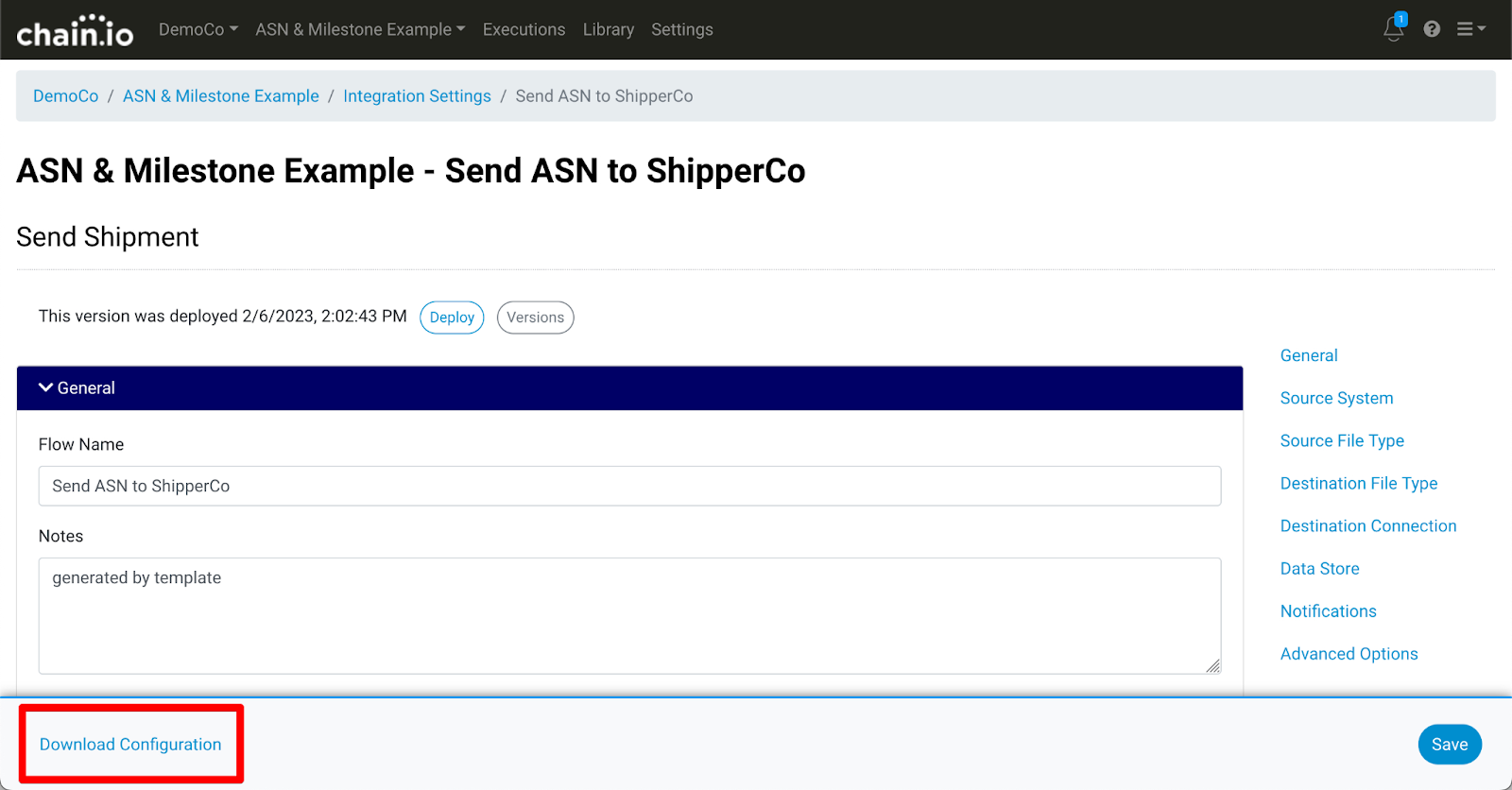Click Integration Settings breadcrumb link
The width and height of the screenshot is (1512, 790).
[x=417, y=96]
